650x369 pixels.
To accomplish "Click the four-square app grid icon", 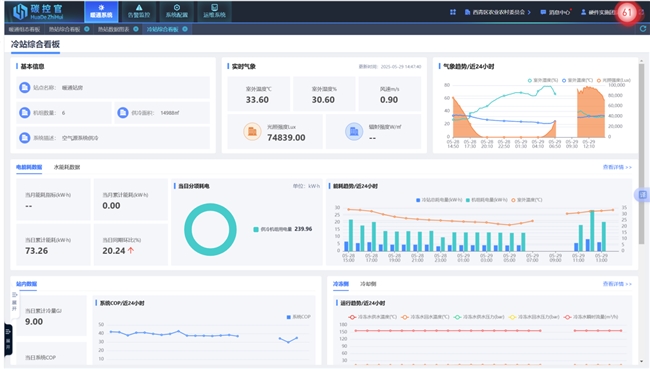I will [453, 12].
